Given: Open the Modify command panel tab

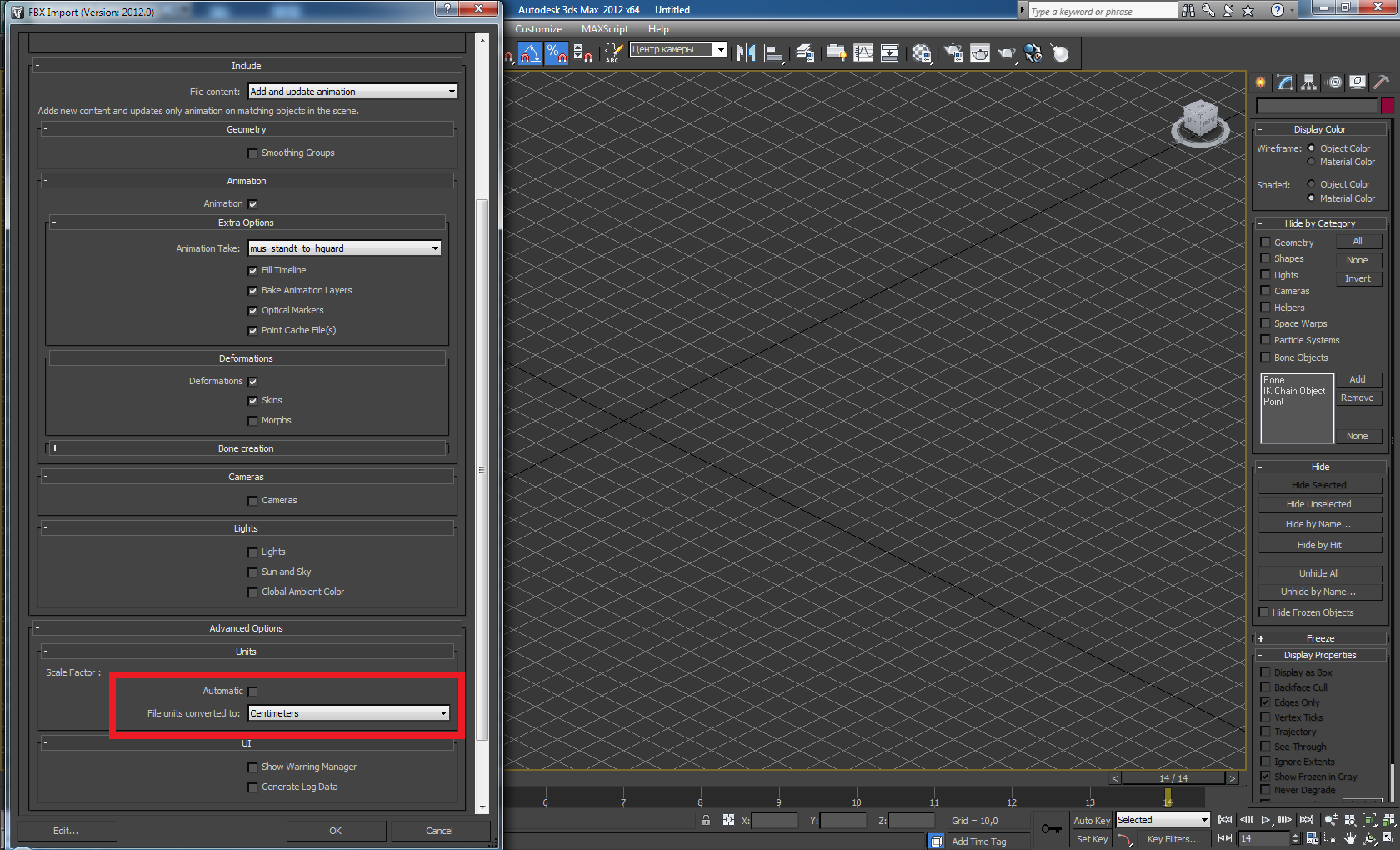Looking at the screenshot, I should [1285, 82].
